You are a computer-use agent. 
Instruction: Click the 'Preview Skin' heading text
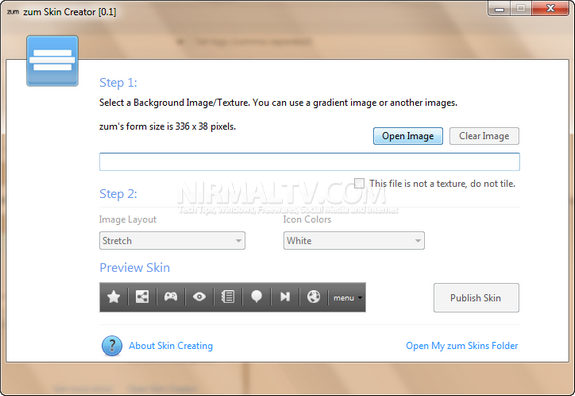(135, 268)
